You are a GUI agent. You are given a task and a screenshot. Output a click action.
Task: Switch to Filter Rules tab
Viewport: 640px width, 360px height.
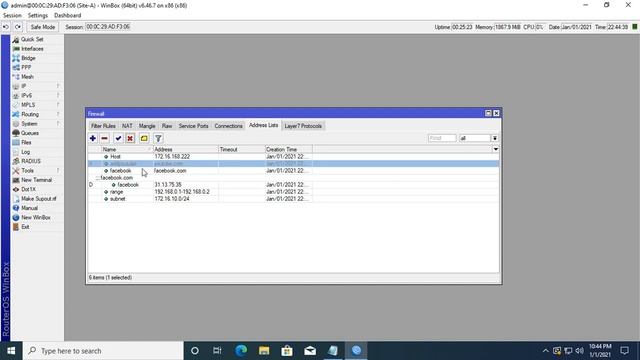pos(103,126)
